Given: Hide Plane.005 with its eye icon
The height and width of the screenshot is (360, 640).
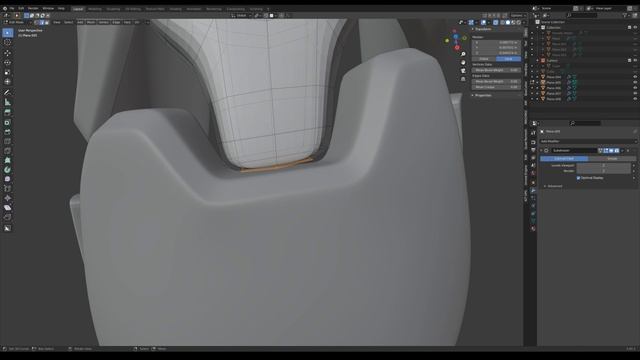Looking at the screenshot, I should tap(635, 82).
